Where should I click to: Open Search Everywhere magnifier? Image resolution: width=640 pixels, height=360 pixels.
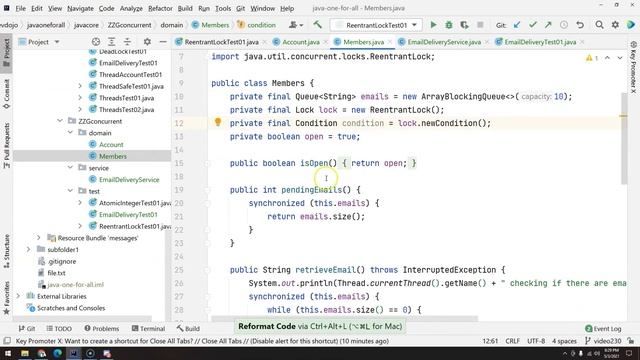[599, 25]
